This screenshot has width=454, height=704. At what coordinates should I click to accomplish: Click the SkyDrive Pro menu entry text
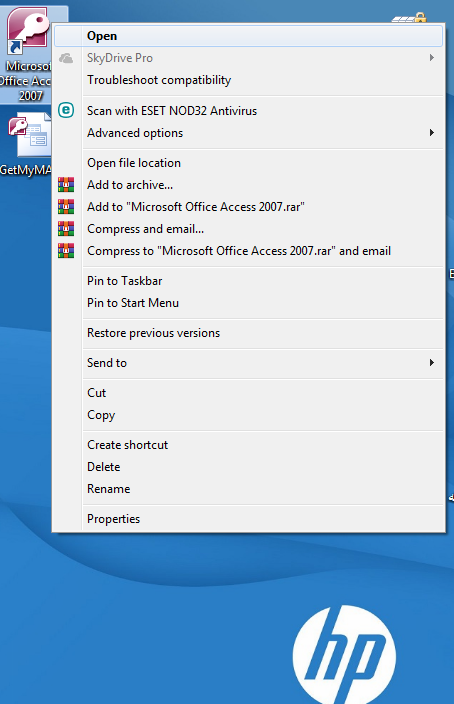click(120, 58)
